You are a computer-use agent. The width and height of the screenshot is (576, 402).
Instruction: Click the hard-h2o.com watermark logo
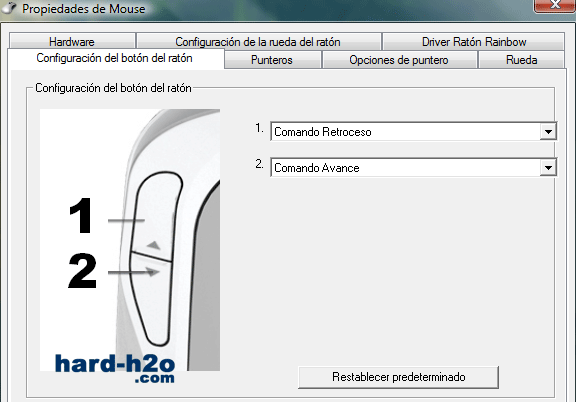(x=115, y=368)
